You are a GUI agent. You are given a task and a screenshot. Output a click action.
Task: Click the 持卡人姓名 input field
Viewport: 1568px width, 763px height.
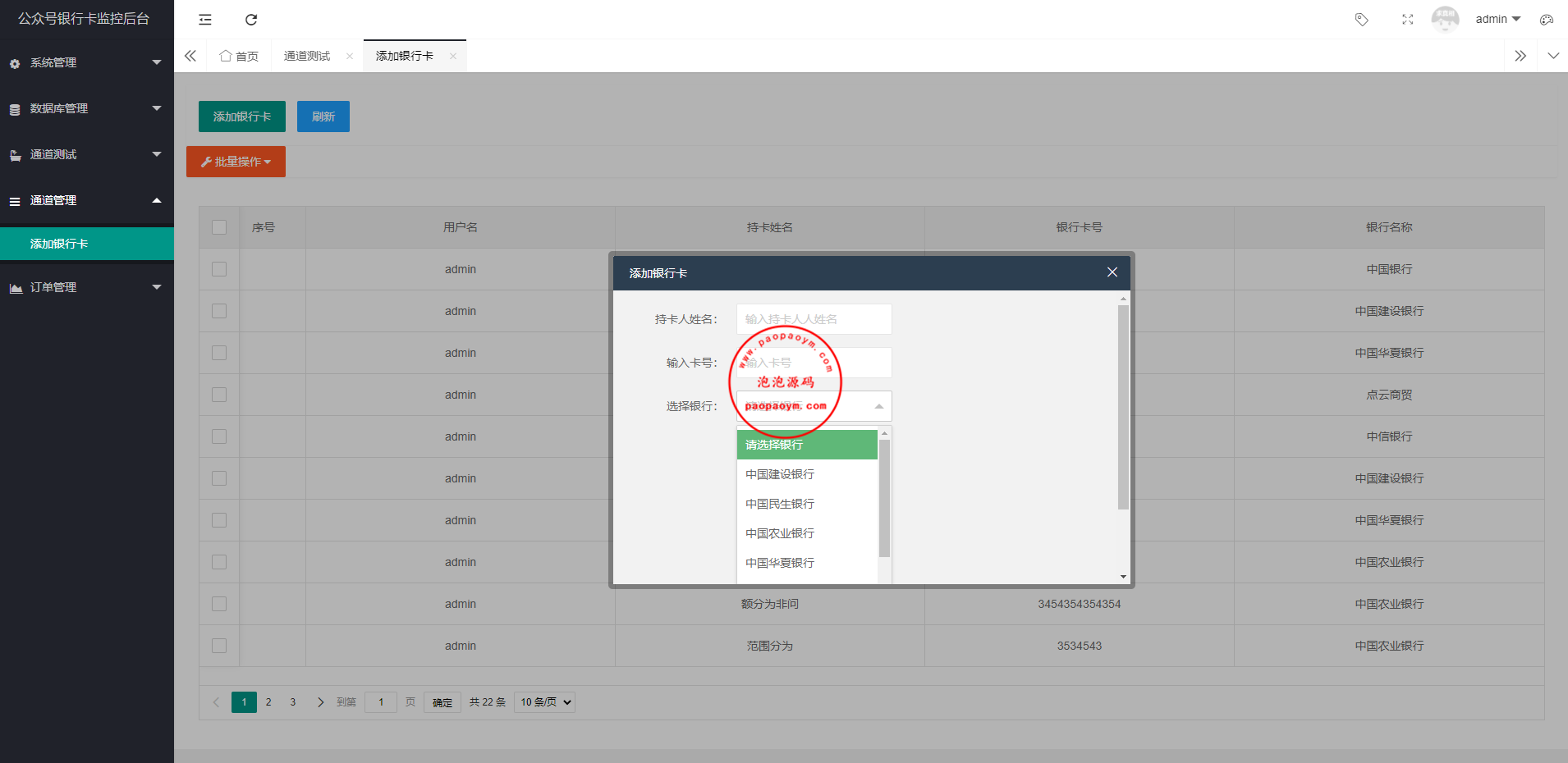point(814,319)
